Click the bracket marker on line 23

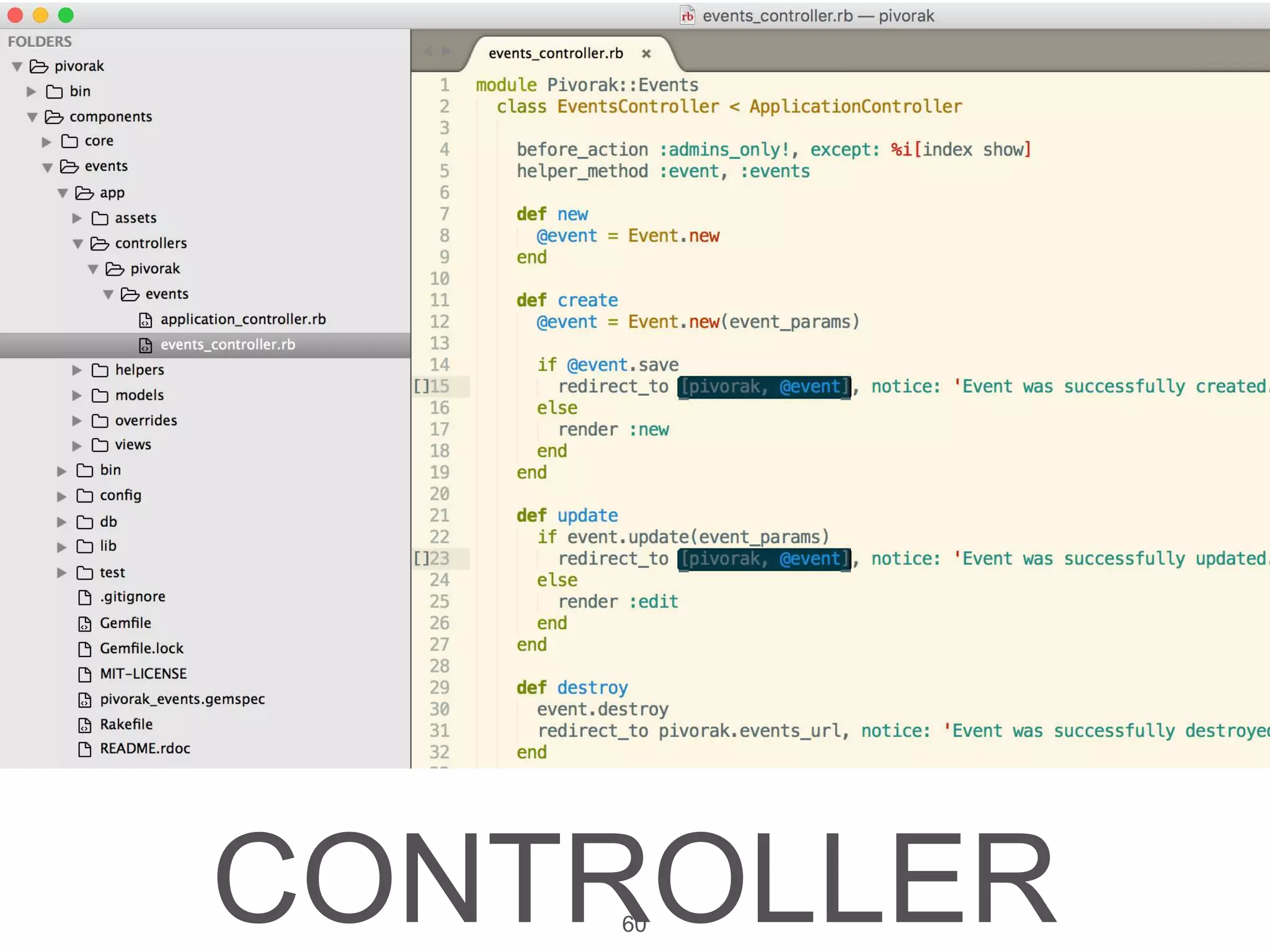tap(421, 558)
